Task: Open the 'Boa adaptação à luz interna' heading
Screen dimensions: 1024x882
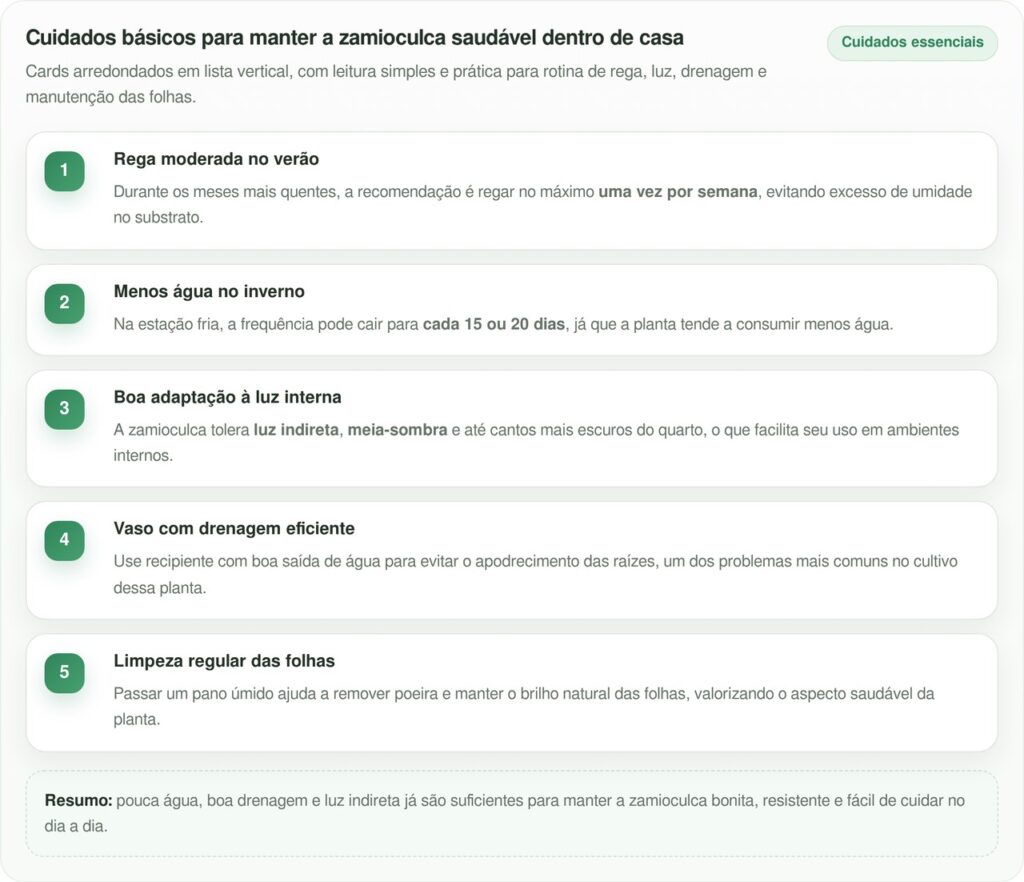Action: [x=227, y=398]
